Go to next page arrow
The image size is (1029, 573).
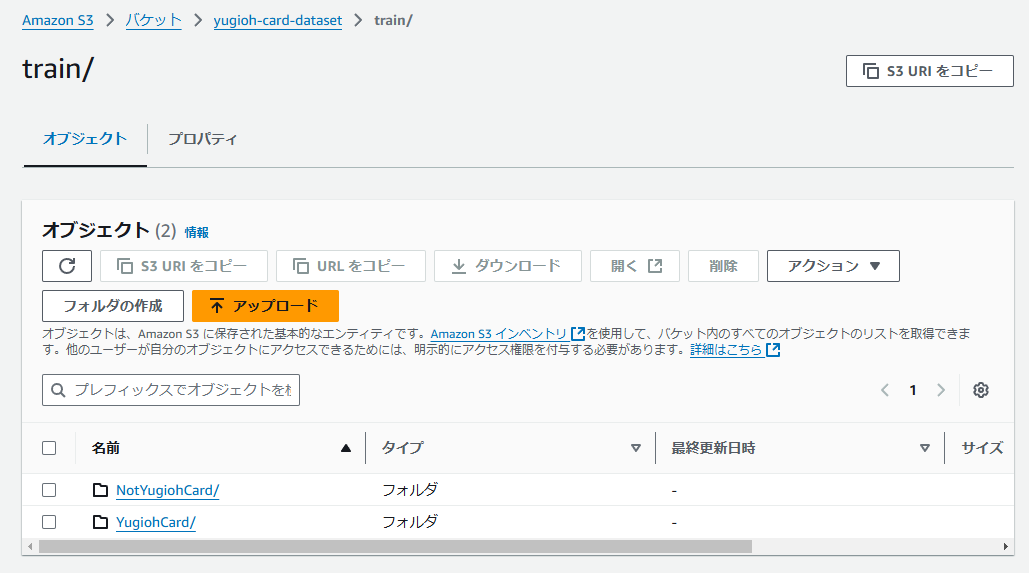point(941,390)
